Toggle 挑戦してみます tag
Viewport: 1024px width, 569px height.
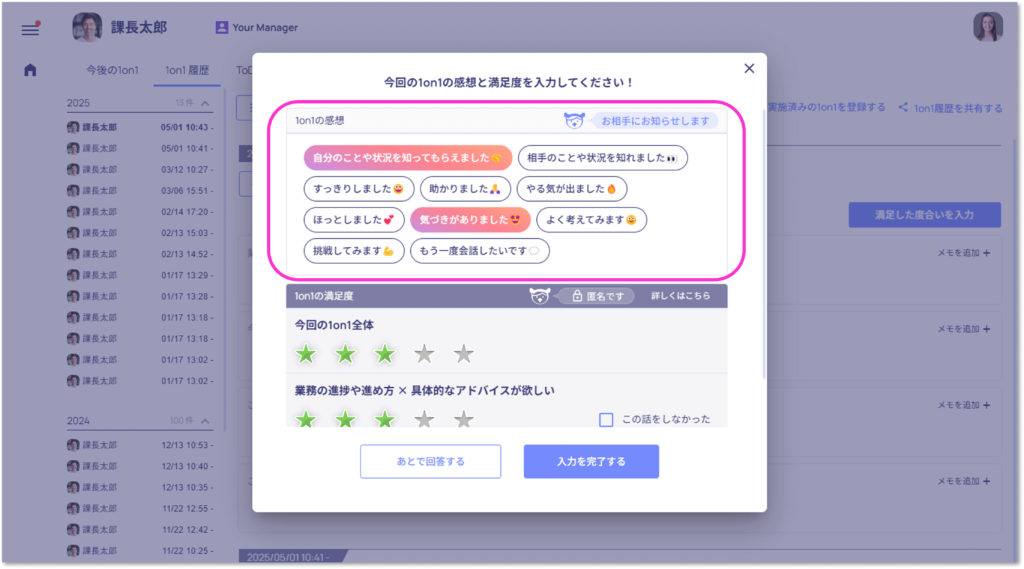354,251
